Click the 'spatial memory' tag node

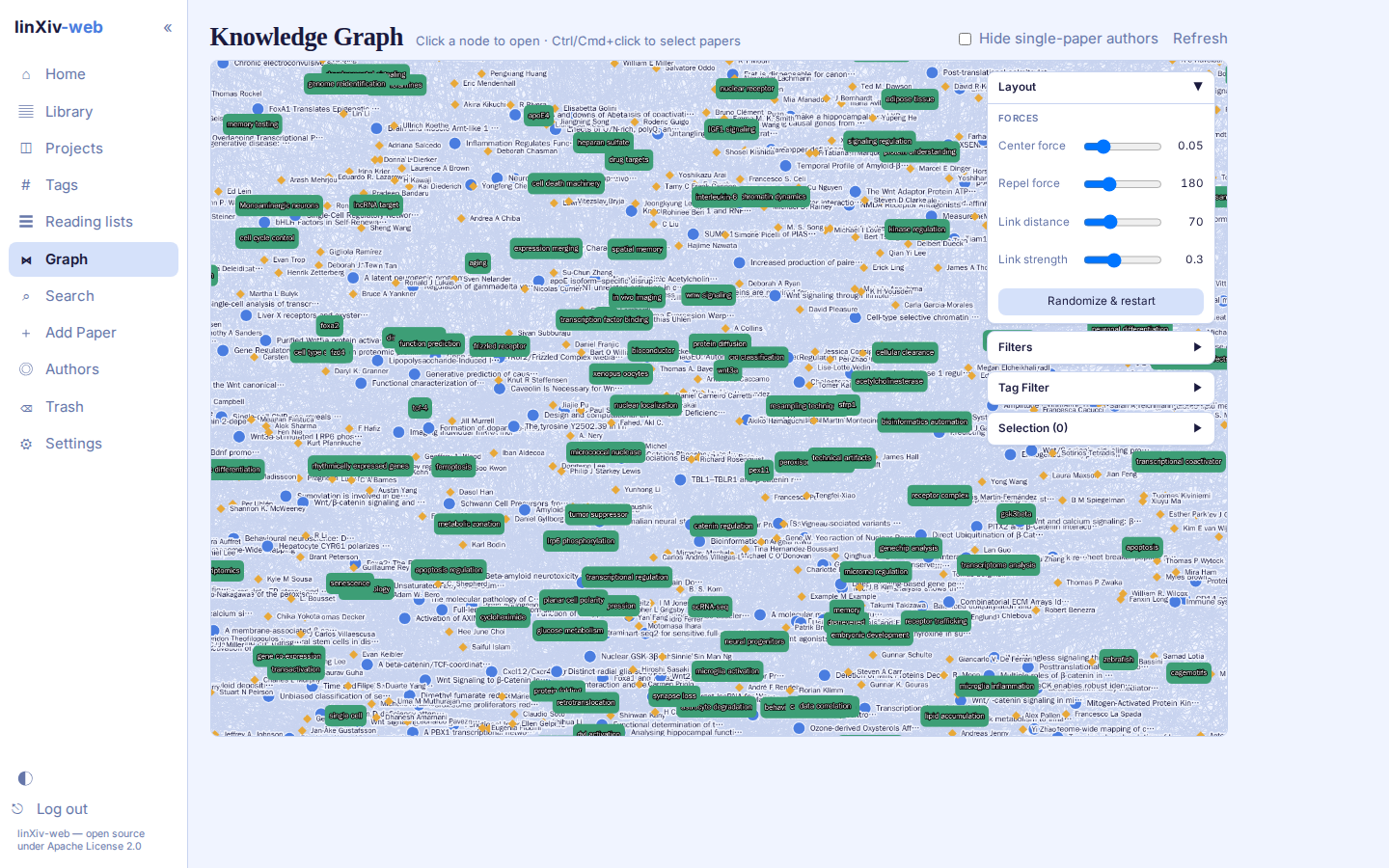point(638,249)
